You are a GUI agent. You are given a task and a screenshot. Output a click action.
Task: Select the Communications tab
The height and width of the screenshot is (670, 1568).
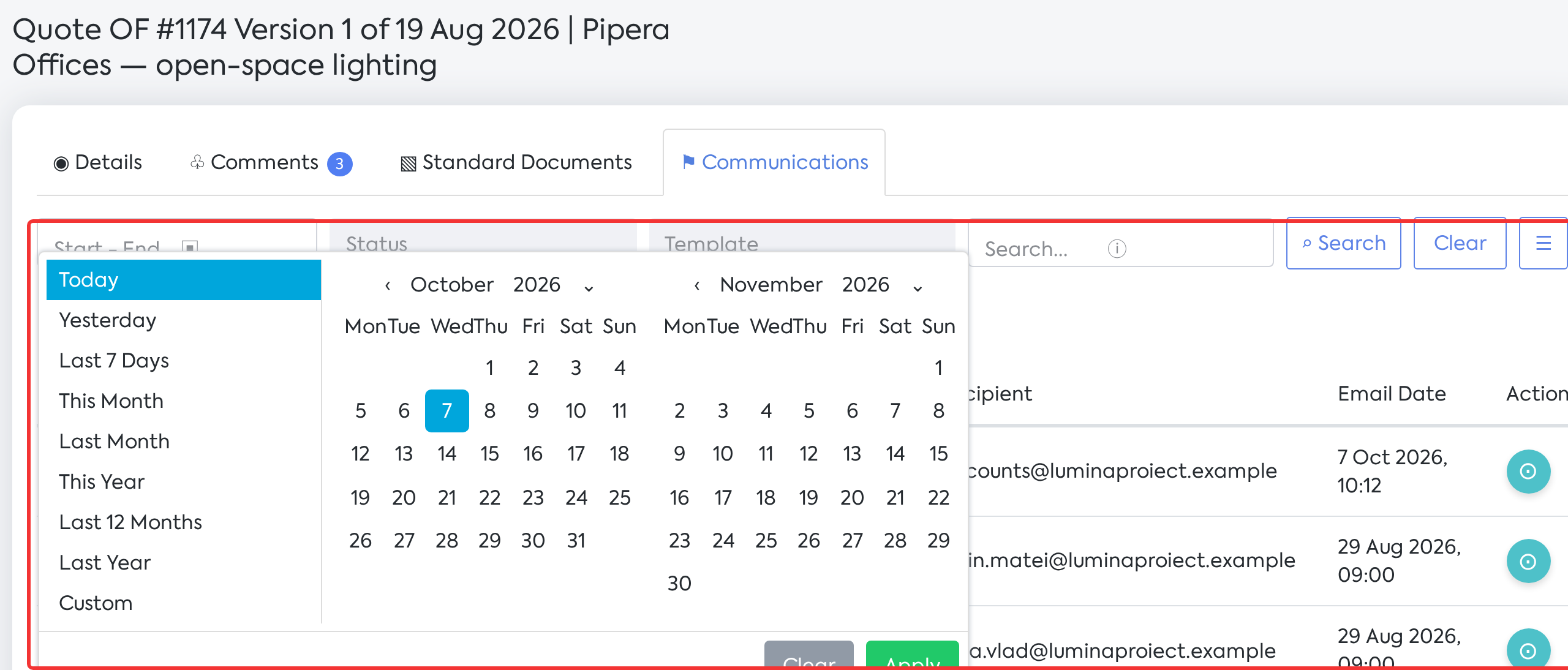tap(774, 162)
